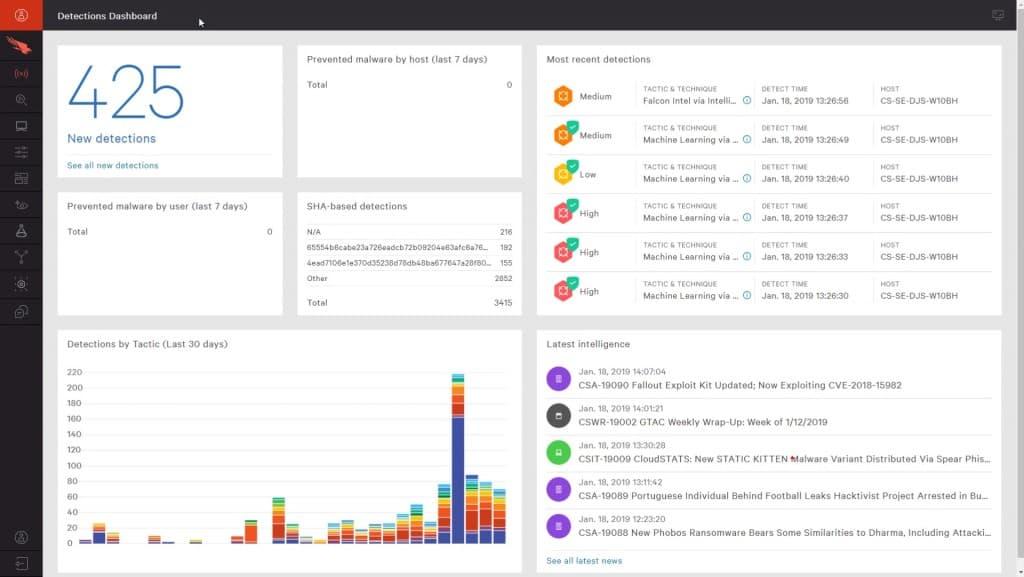This screenshot has width=1024, height=577.
Task: Click the settings gear icon in sidebar
Action: pos(21,284)
